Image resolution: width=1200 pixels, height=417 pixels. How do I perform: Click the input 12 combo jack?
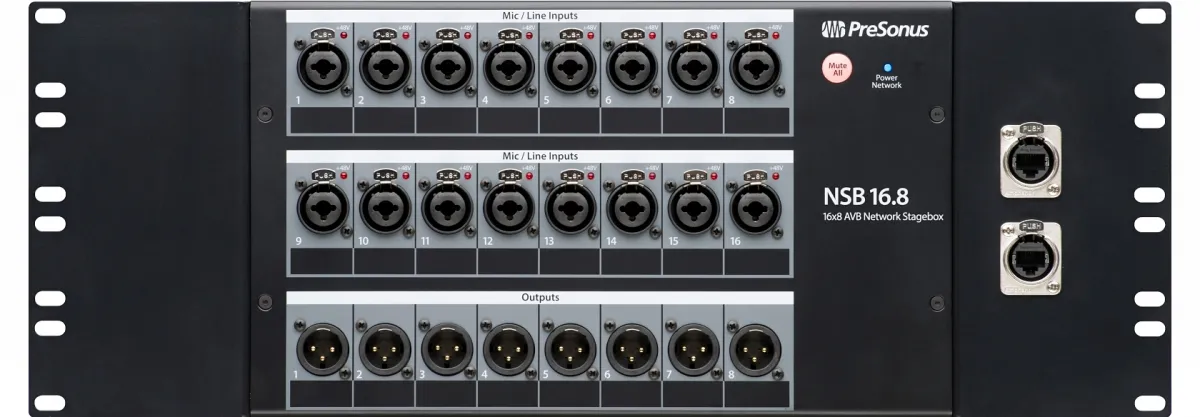pyautogui.click(x=508, y=211)
